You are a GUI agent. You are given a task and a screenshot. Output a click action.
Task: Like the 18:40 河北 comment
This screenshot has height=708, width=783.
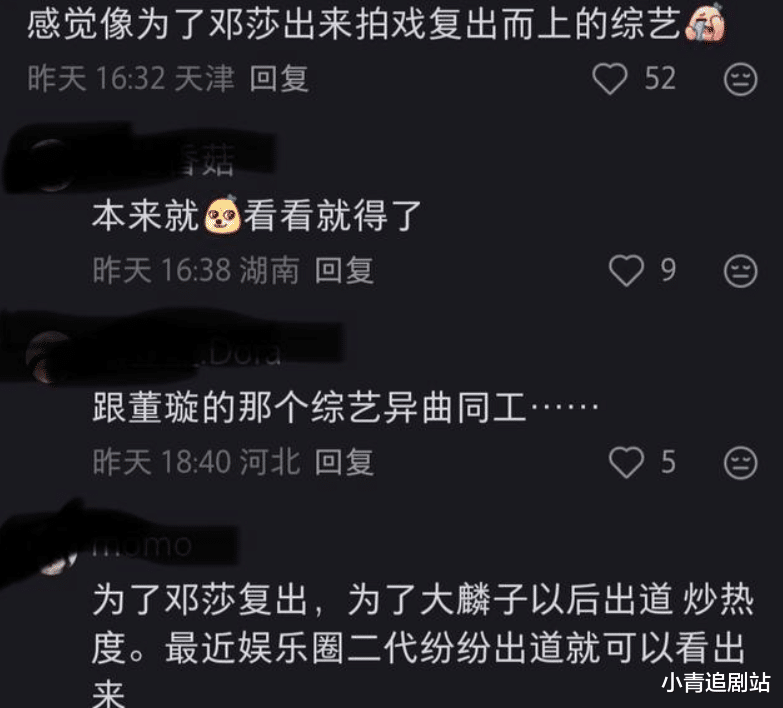(626, 462)
